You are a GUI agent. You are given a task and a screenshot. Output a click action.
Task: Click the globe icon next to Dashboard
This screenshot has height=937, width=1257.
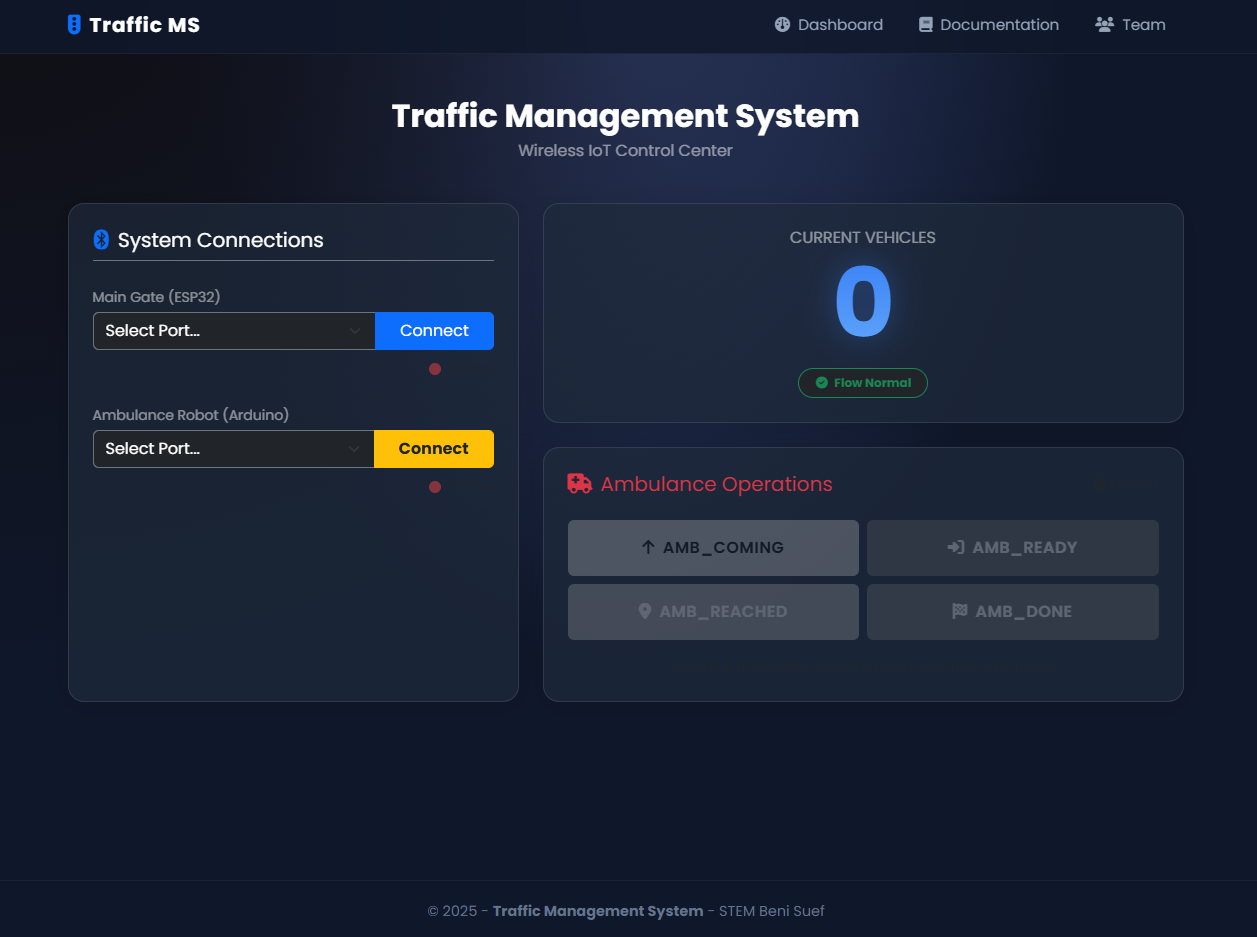pos(782,24)
